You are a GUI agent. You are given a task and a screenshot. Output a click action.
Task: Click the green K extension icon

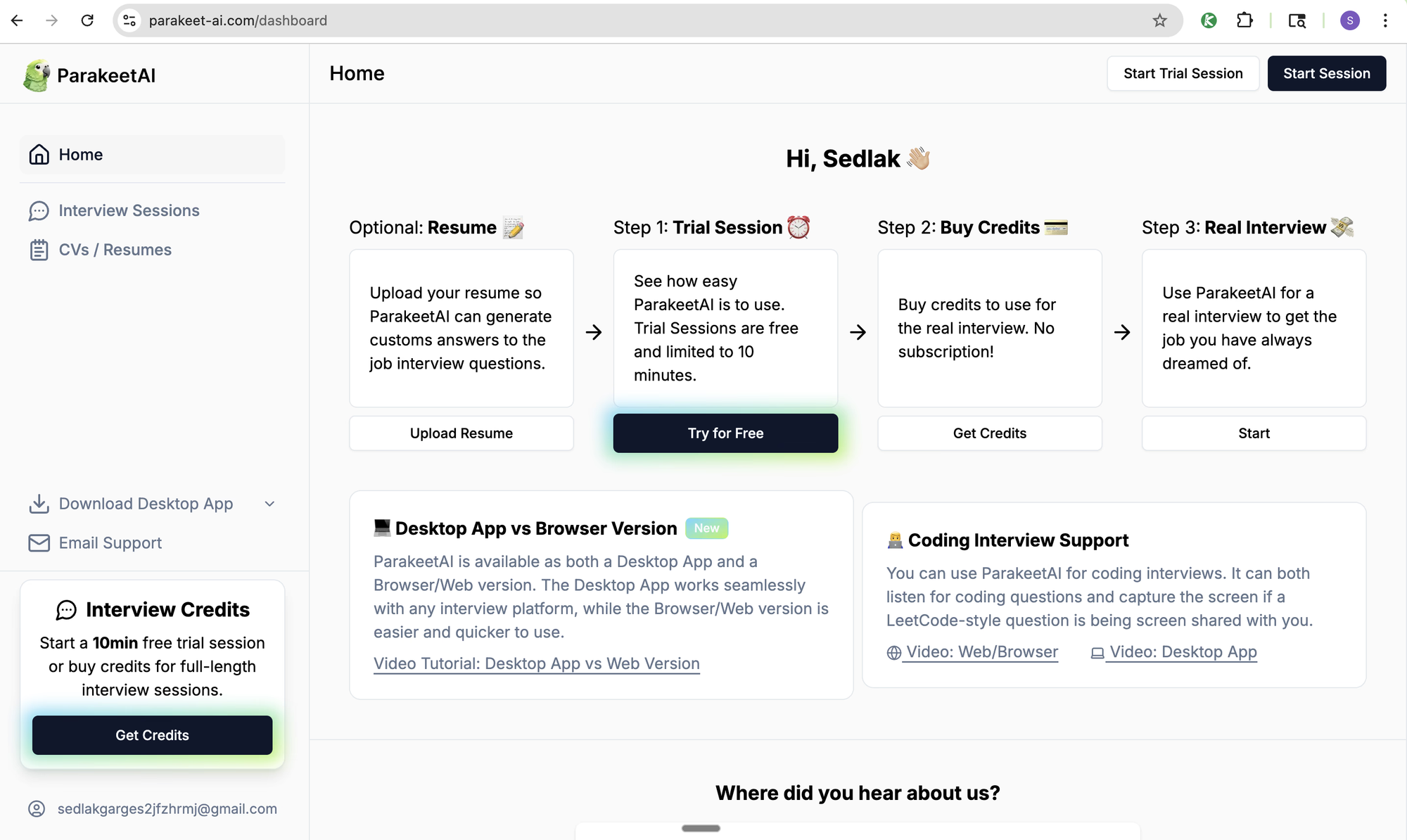pos(1209,20)
